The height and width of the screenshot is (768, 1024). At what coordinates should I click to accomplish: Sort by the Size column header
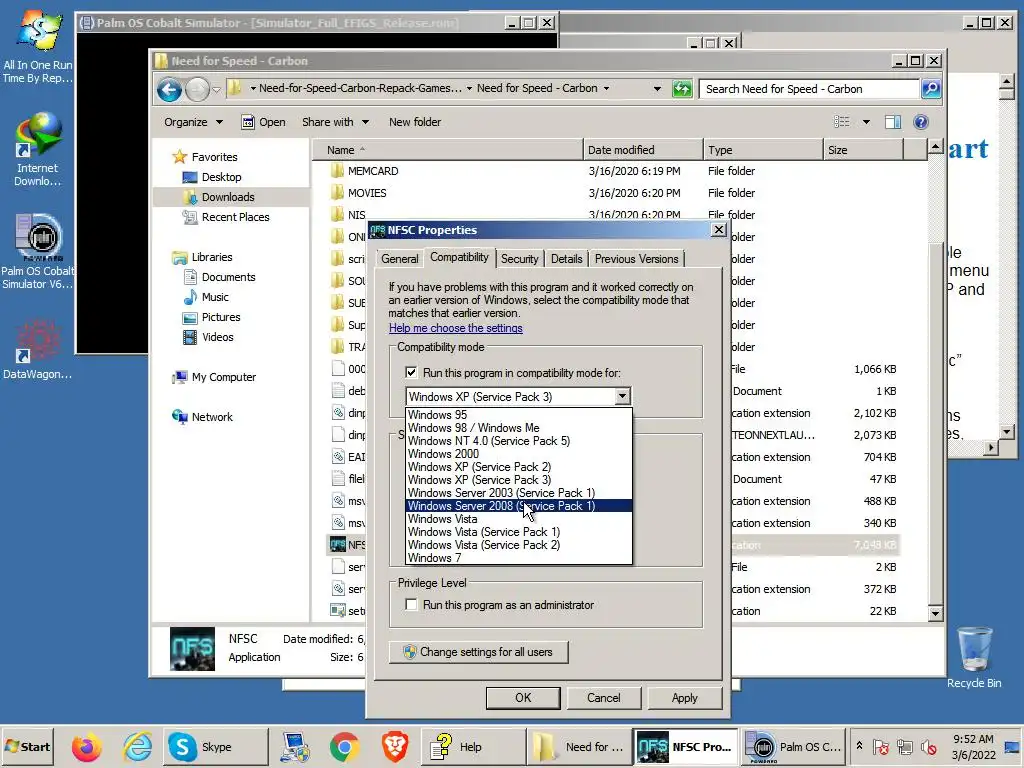tap(863, 150)
